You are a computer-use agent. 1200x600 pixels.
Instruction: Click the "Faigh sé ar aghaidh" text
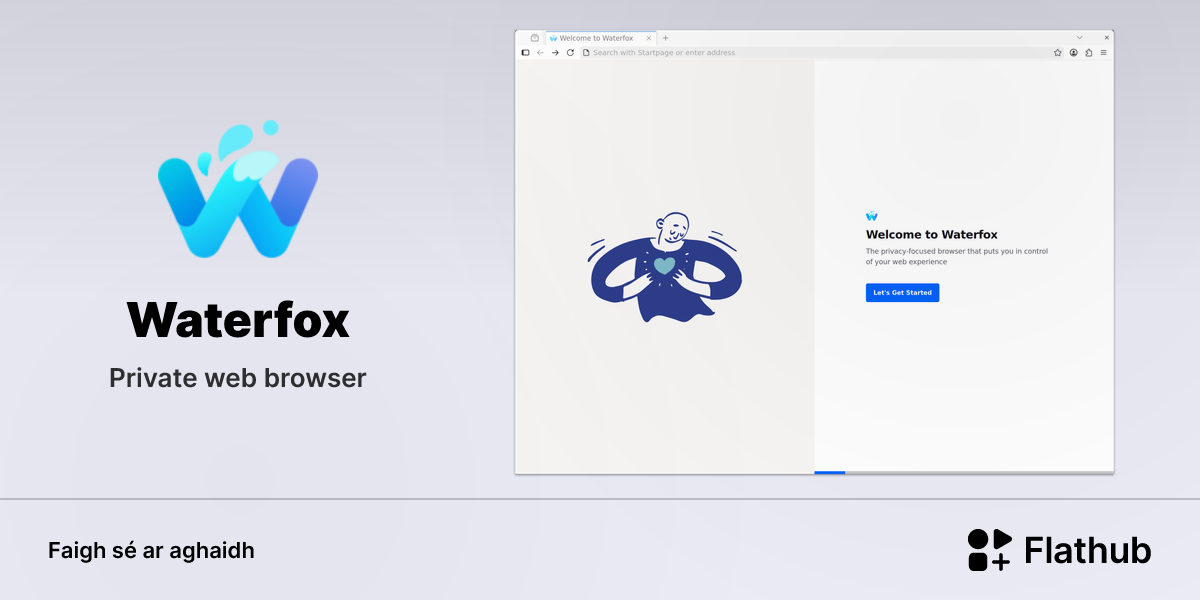point(151,551)
